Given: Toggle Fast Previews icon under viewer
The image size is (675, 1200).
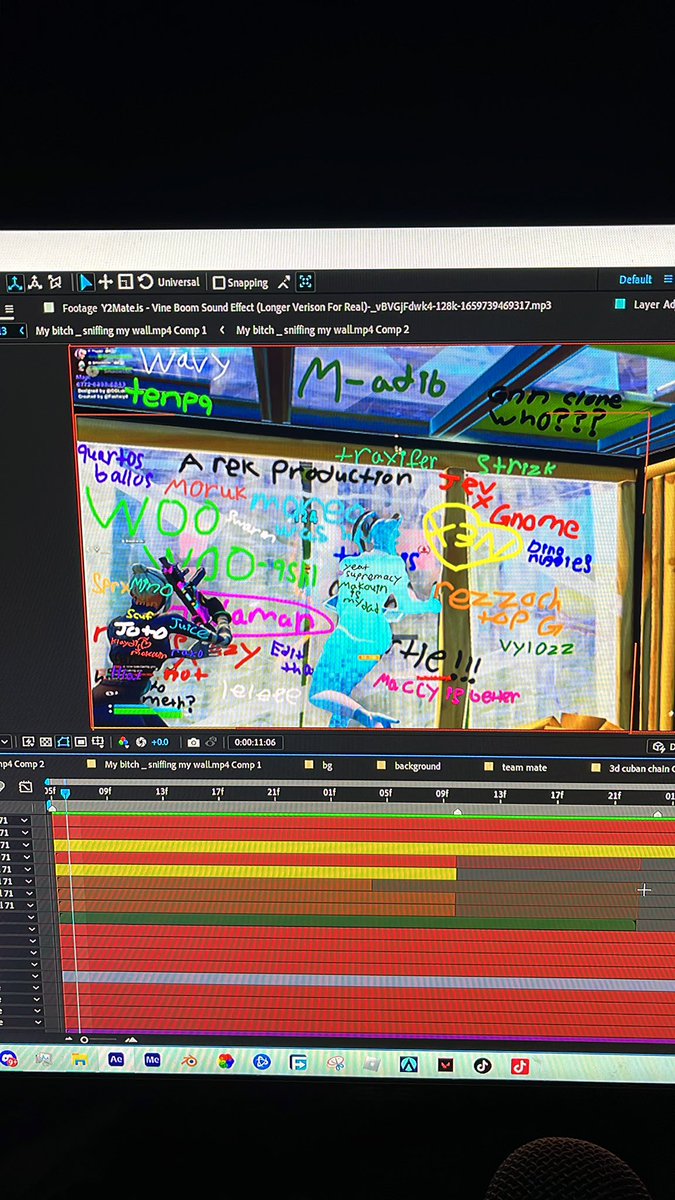Looking at the screenshot, I should pyautogui.click(x=28, y=742).
